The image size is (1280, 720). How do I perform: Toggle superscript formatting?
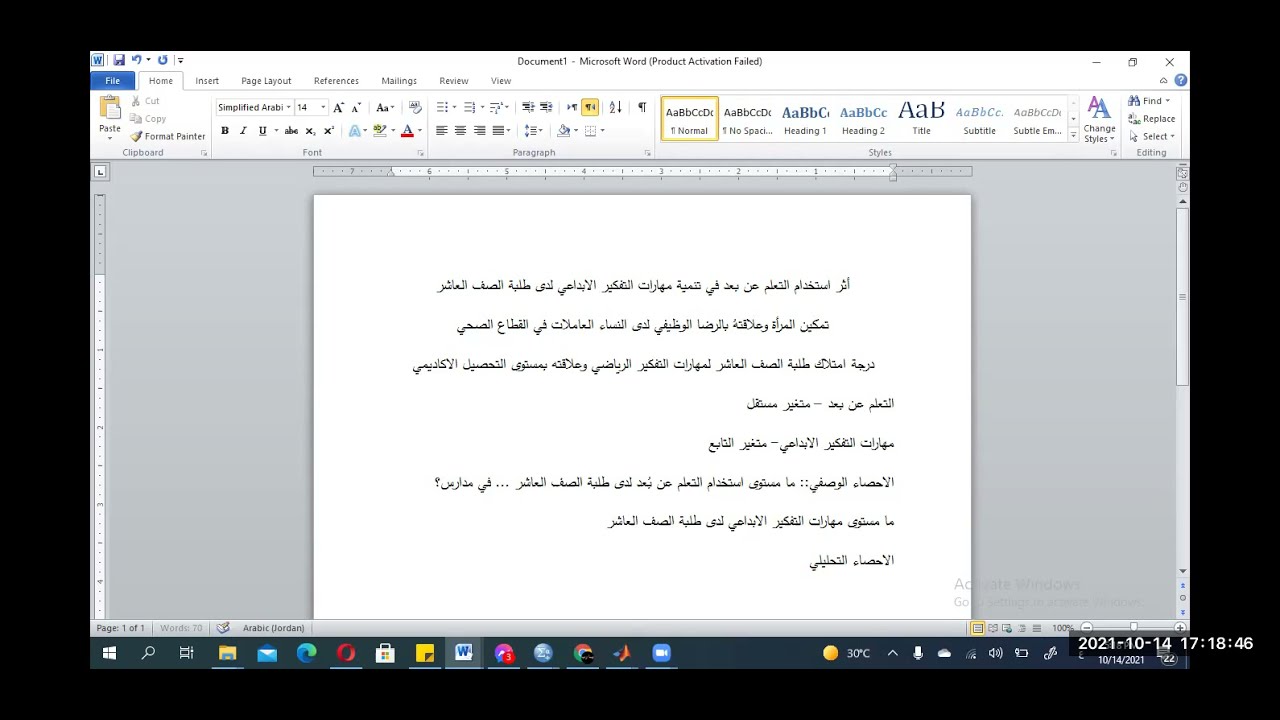click(329, 131)
